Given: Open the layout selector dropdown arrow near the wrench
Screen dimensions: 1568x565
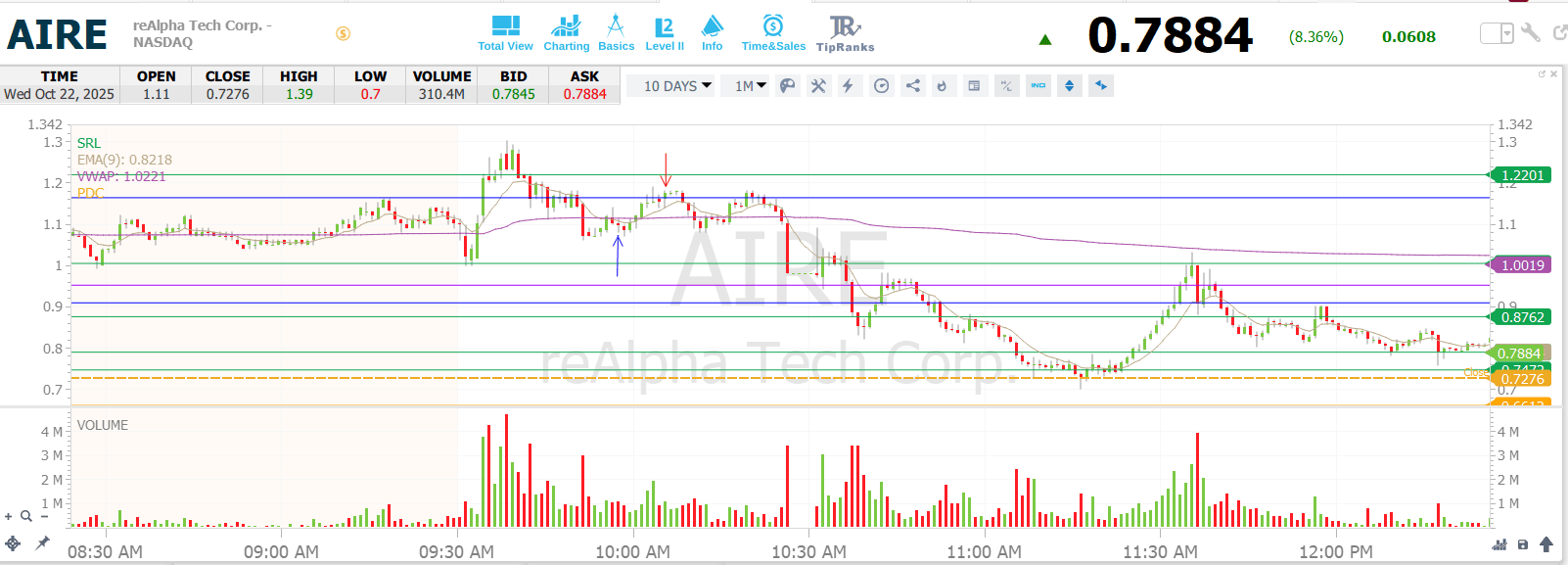Looking at the screenshot, I should pyautogui.click(x=1507, y=34).
